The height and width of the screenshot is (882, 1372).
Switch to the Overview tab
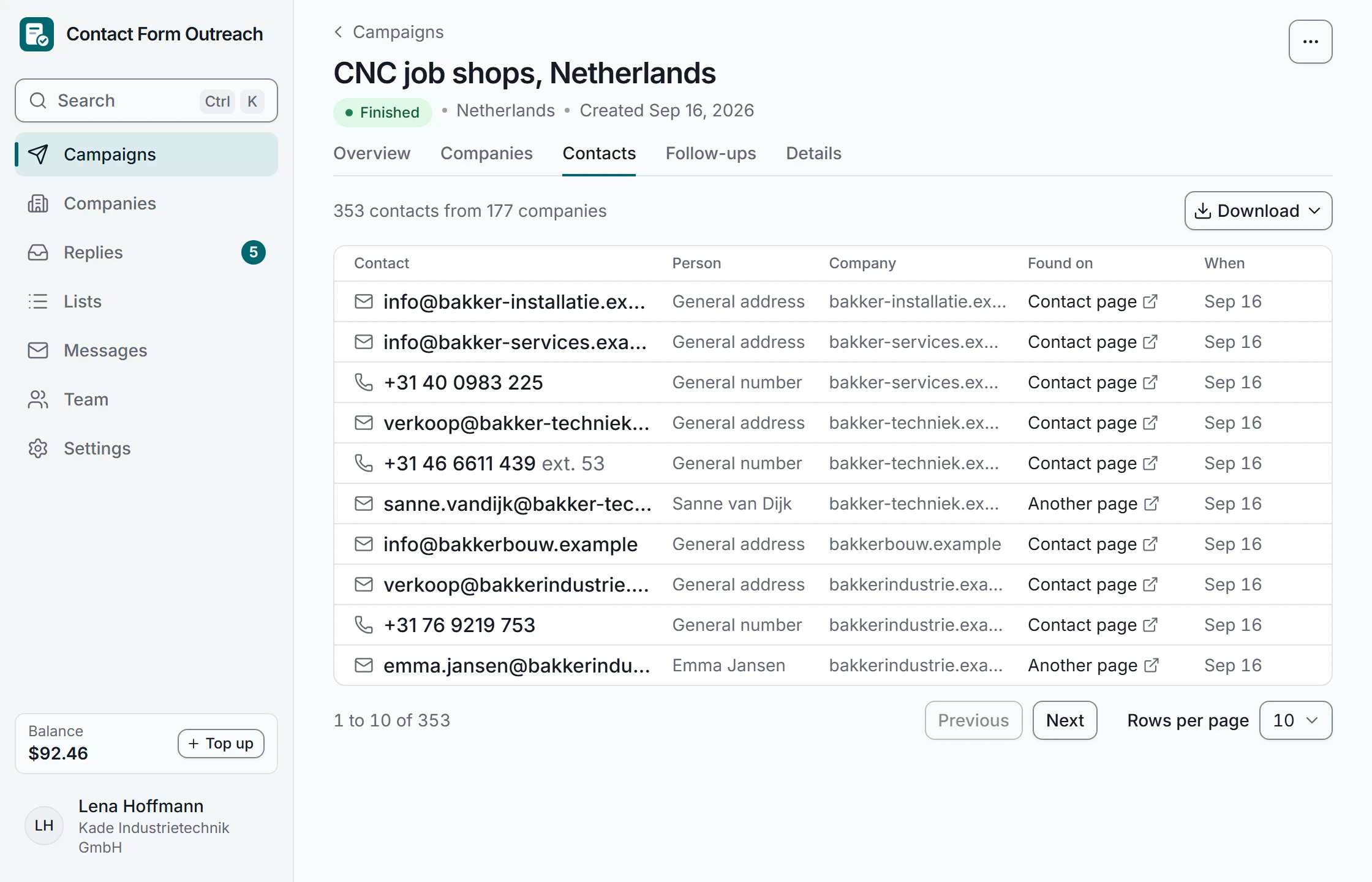[x=372, y=153]
